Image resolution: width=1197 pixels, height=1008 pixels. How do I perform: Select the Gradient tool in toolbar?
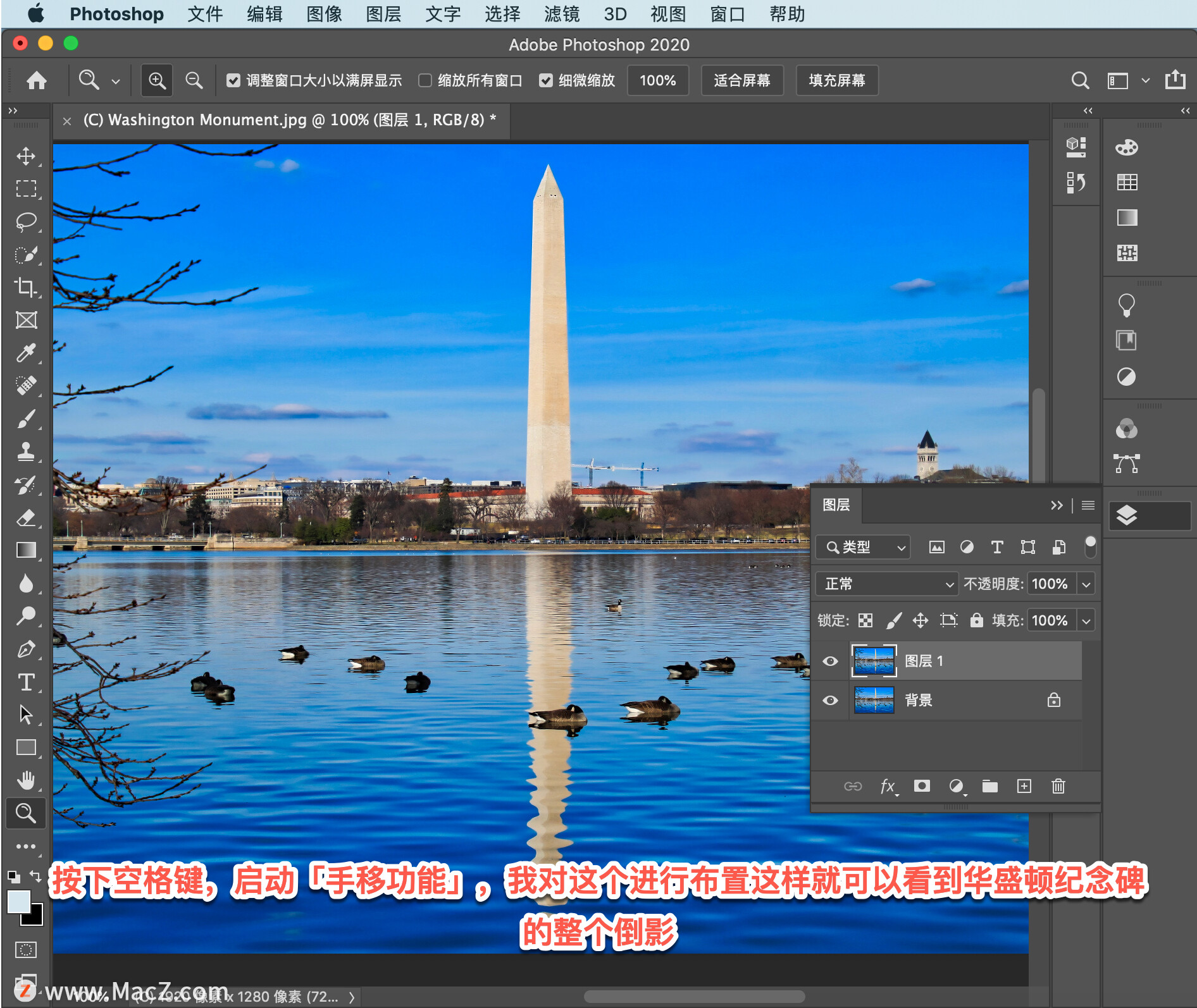point(26,550)
